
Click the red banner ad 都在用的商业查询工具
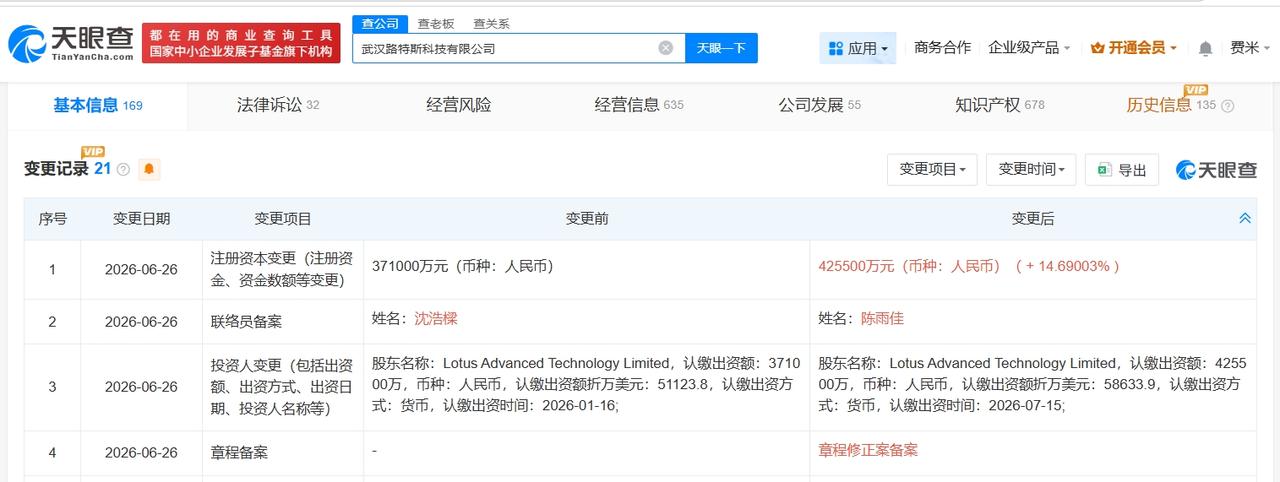pyautogui.click(x=241, y=43)
